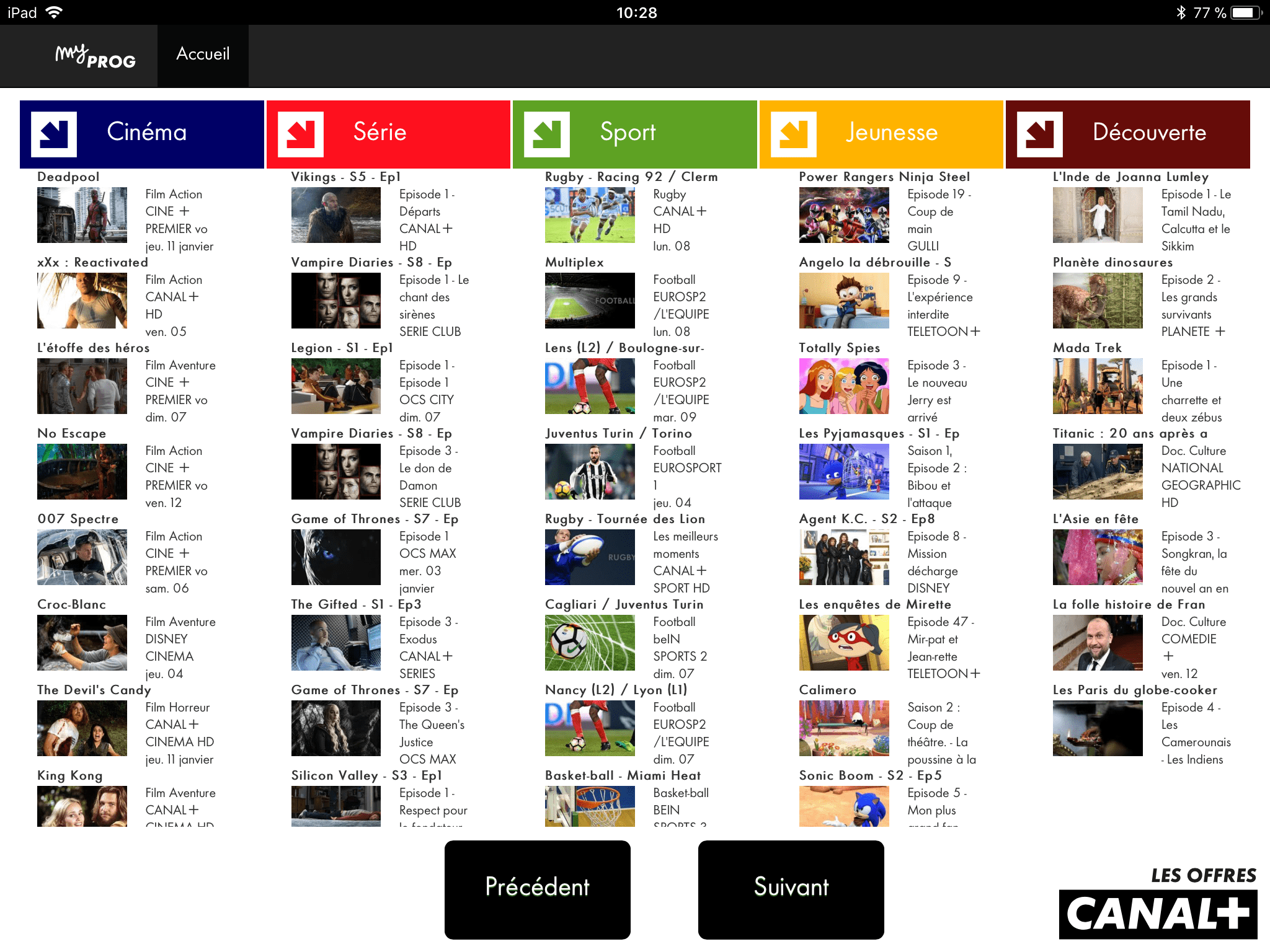This screenshot has height=952, width=1270.
Task: Open the Deadpool movie thumbnail
Action: (x=82, y=215)
